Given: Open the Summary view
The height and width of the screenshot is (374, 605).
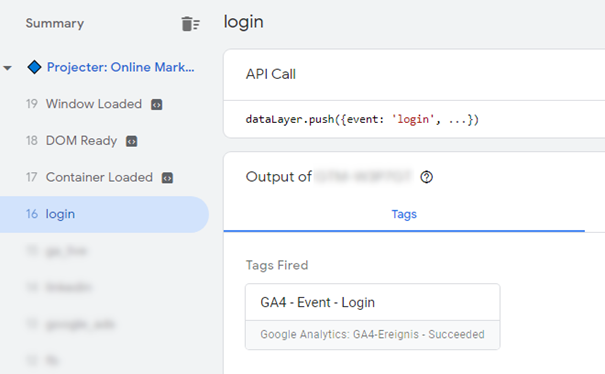Looking at the screenshot, I should point(55,23).
